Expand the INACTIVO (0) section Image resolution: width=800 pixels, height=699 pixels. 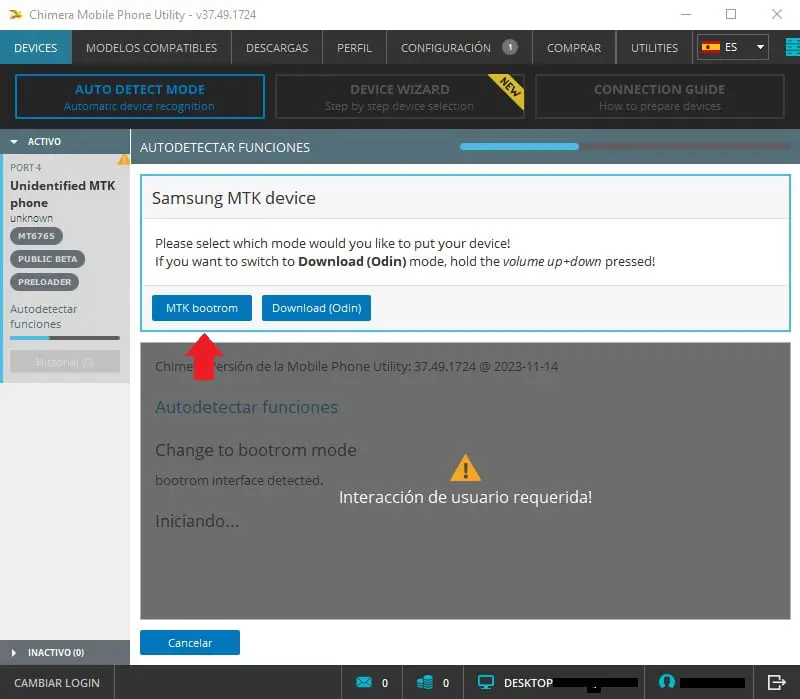[15, 652]
